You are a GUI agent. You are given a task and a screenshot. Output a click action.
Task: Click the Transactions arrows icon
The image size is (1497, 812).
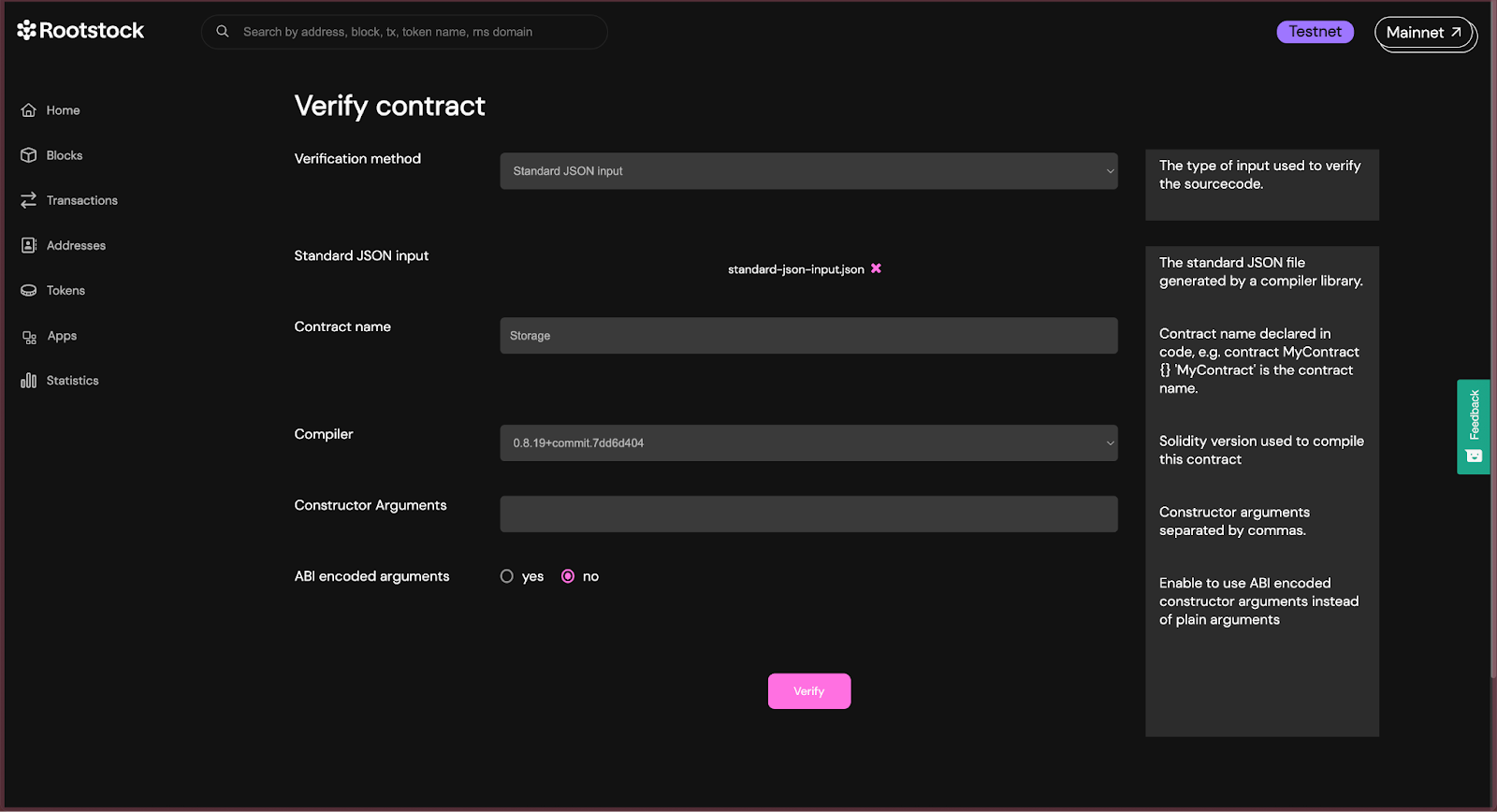pos(29,200)
